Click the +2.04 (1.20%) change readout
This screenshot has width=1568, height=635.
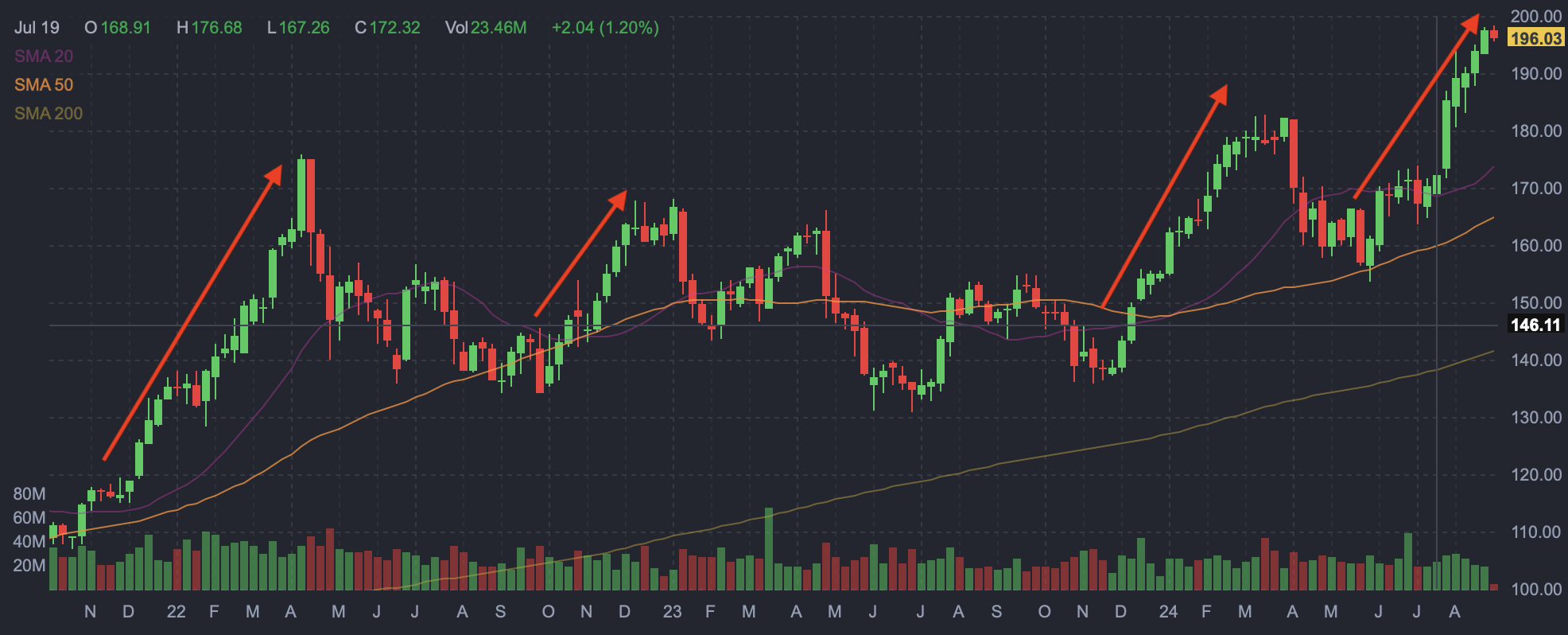[605, 28]
